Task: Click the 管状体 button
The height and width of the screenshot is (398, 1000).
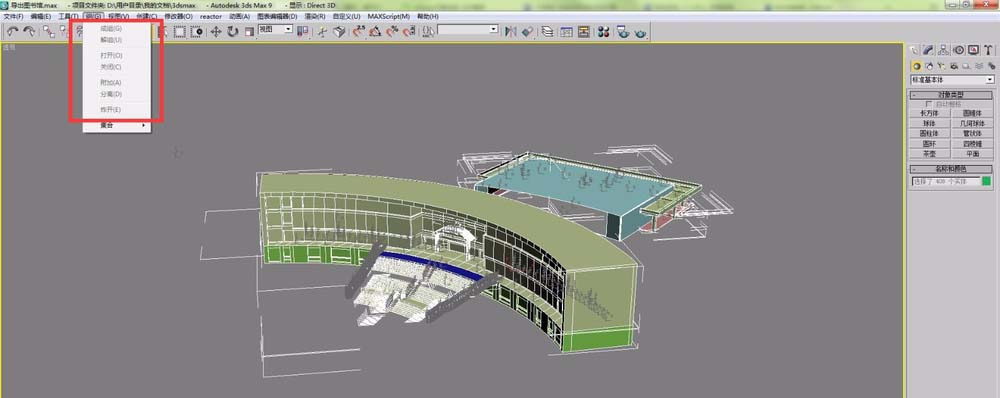Action: (x=973, y=133)
